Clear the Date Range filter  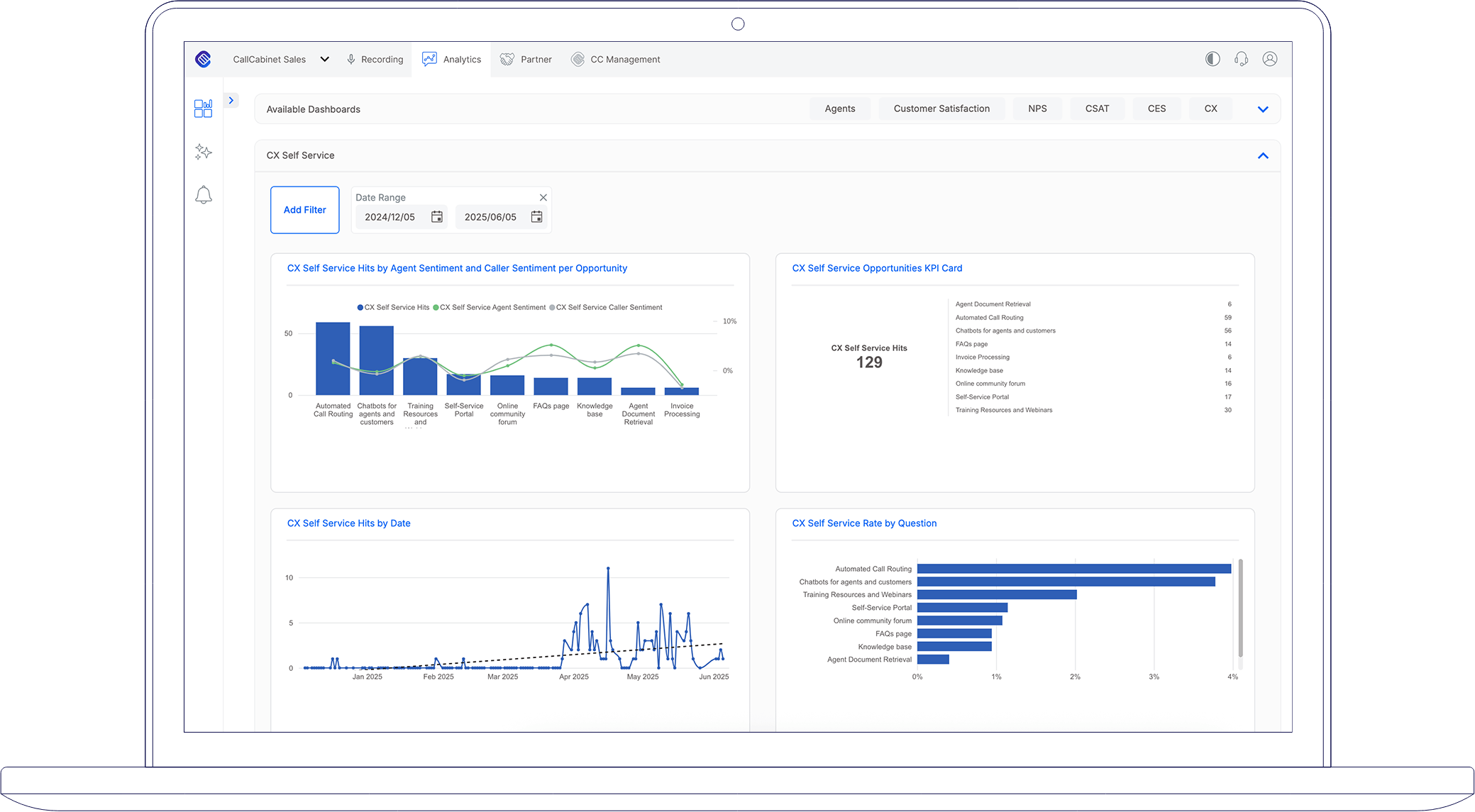[x=543, y=197]
